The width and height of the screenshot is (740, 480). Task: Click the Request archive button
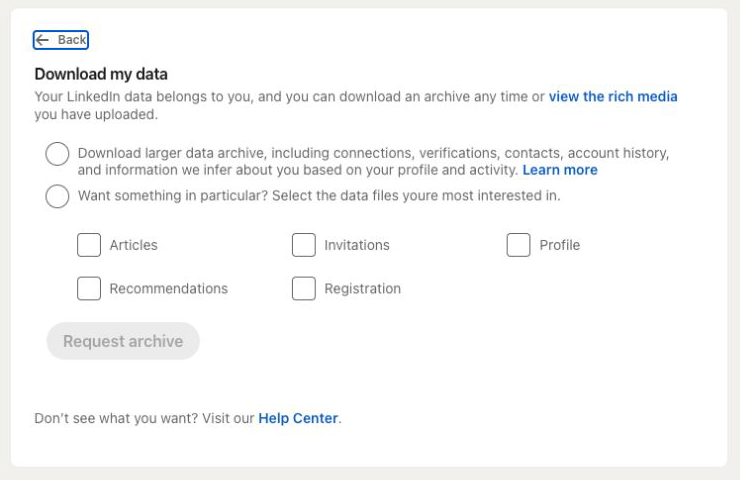click(123, 341)
